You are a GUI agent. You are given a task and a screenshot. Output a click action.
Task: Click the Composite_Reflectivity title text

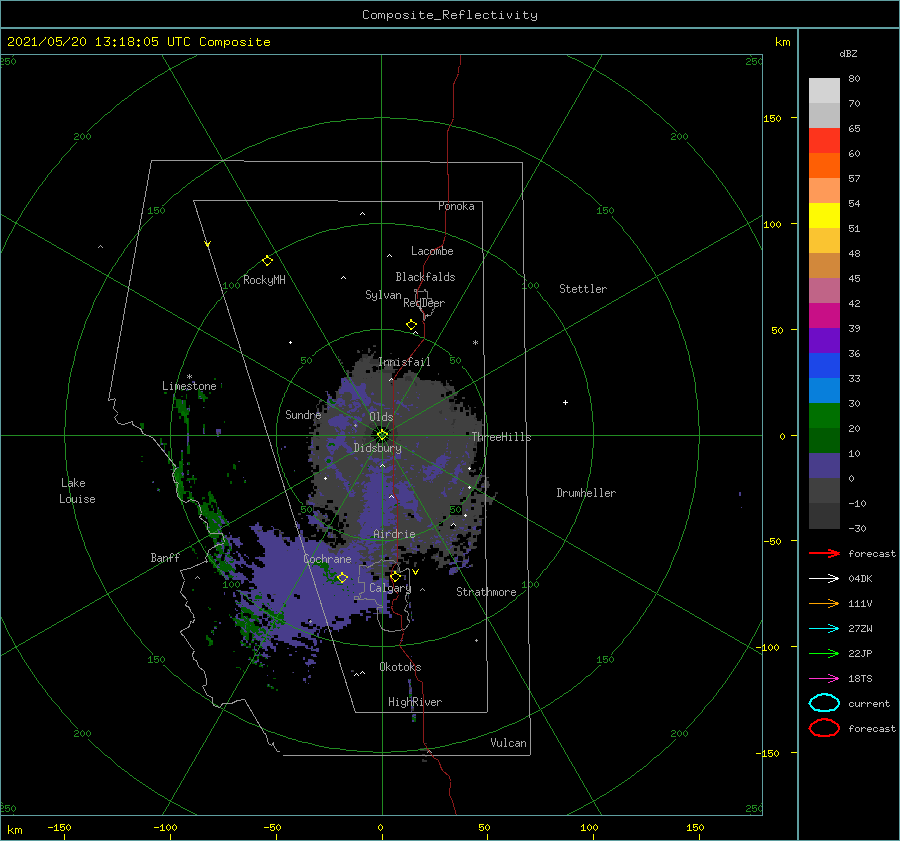[450, 15]
